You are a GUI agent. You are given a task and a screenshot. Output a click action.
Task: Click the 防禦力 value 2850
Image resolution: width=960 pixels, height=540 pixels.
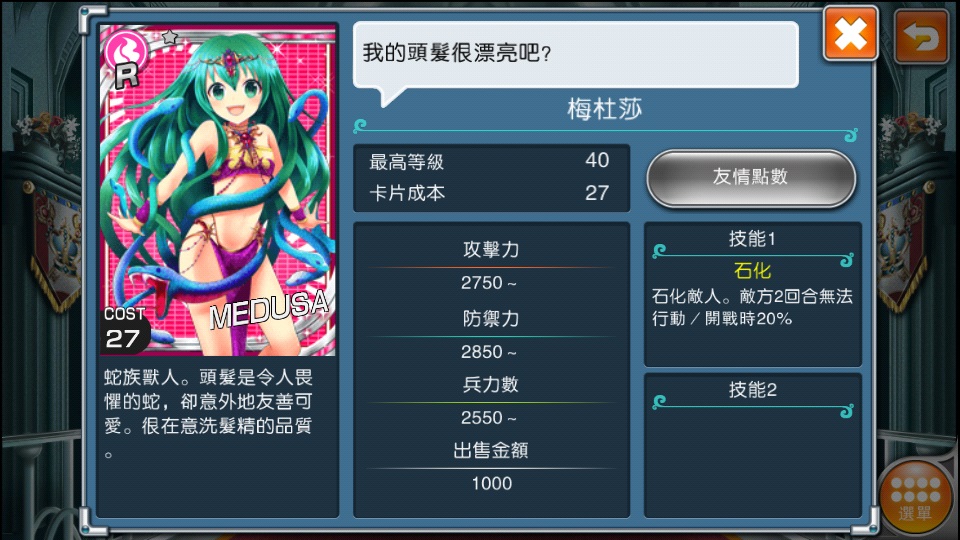coord(489,352)
